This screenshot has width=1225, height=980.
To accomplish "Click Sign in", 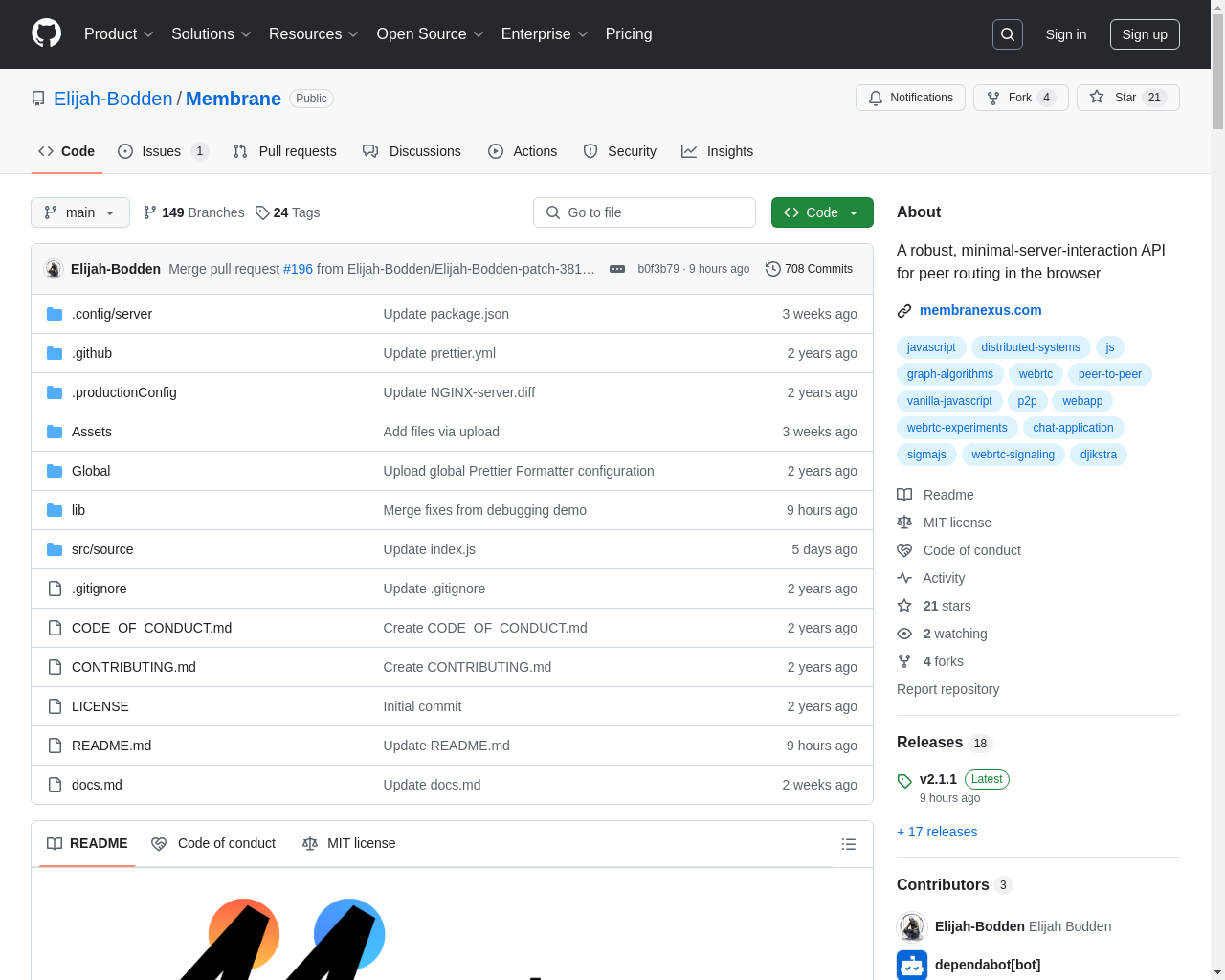I will pyautogui.click(x=1066, y=34).
